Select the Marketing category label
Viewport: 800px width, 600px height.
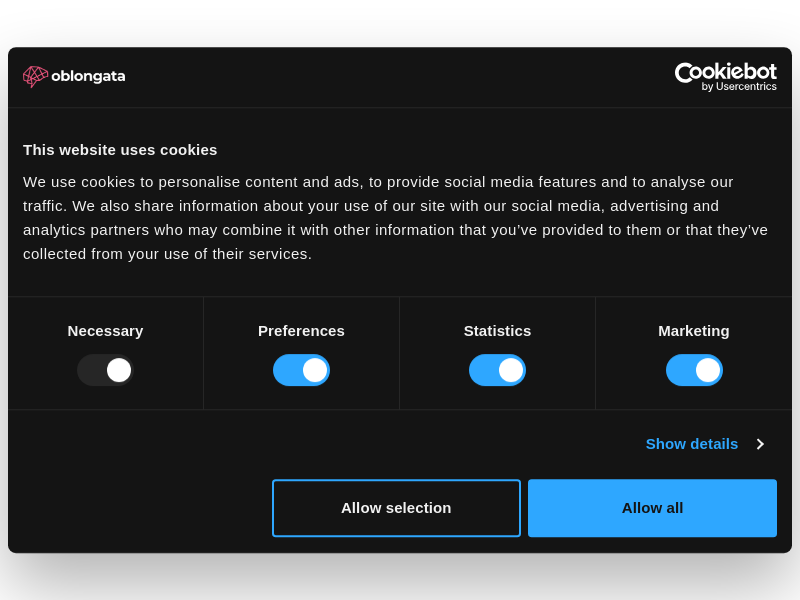point(694,331)
